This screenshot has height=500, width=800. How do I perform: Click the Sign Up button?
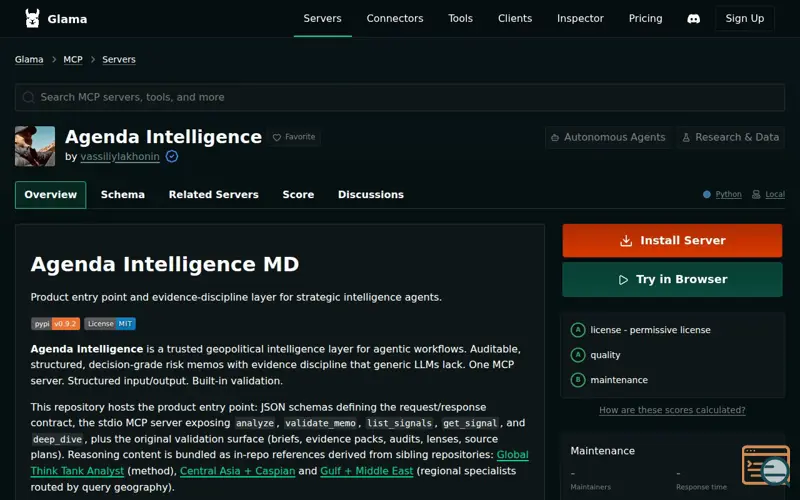tap(745, 19)
